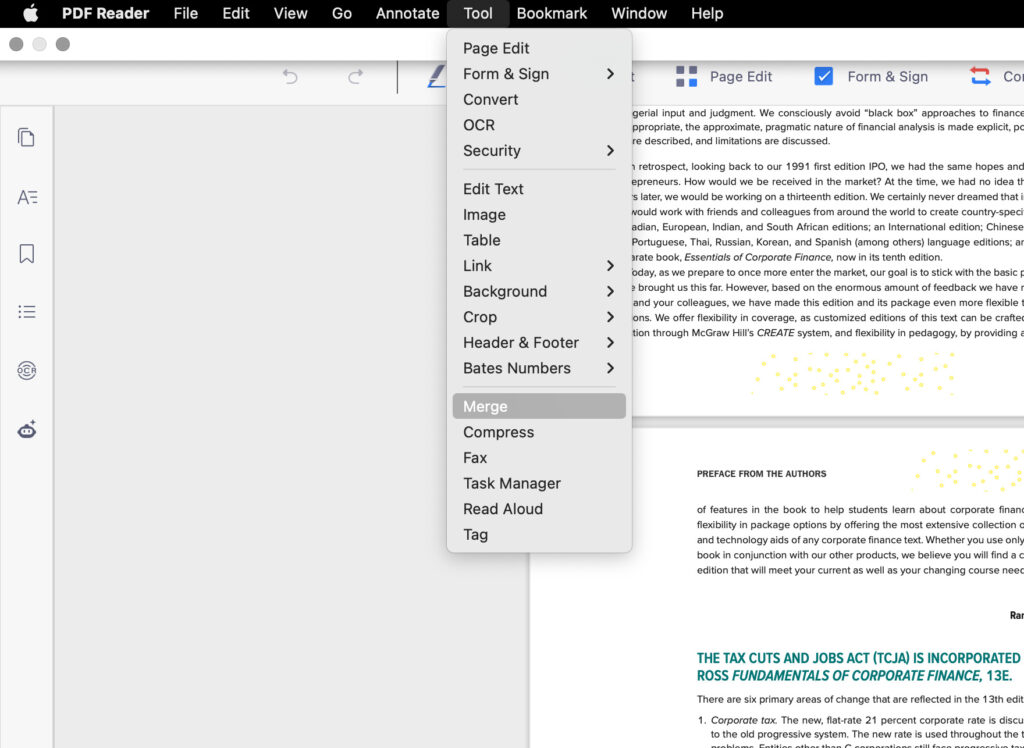This screenshot has height=748, width=1024.
Task: Click the Page Edit grid icon in toolbar
Action: pos(687,76)
